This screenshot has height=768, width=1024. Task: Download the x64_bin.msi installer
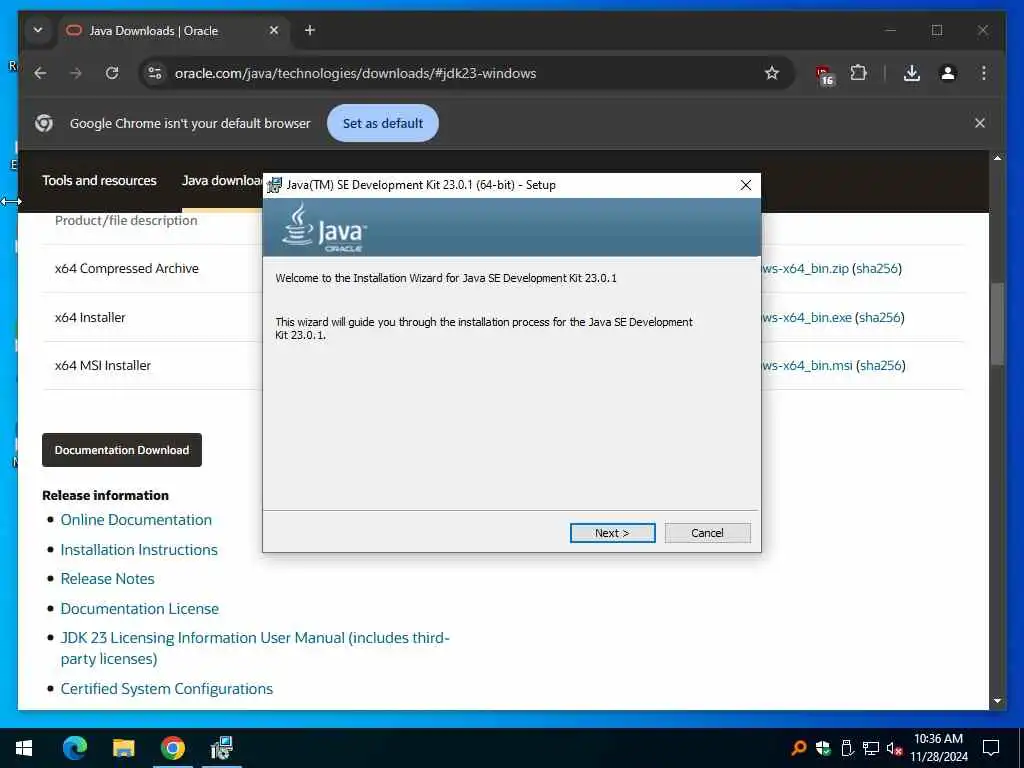tap(807, 366)
